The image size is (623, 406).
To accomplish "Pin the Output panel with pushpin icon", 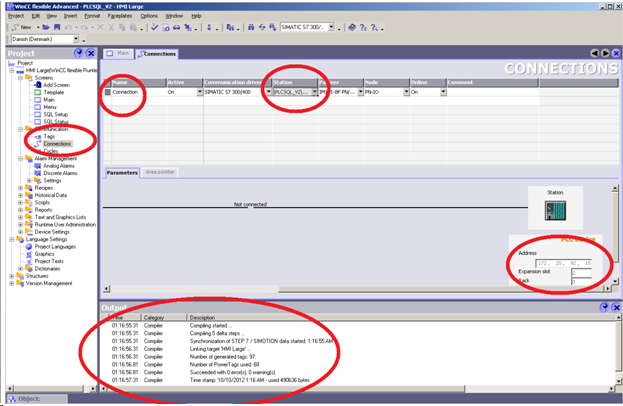I will [x=604, y=307].
